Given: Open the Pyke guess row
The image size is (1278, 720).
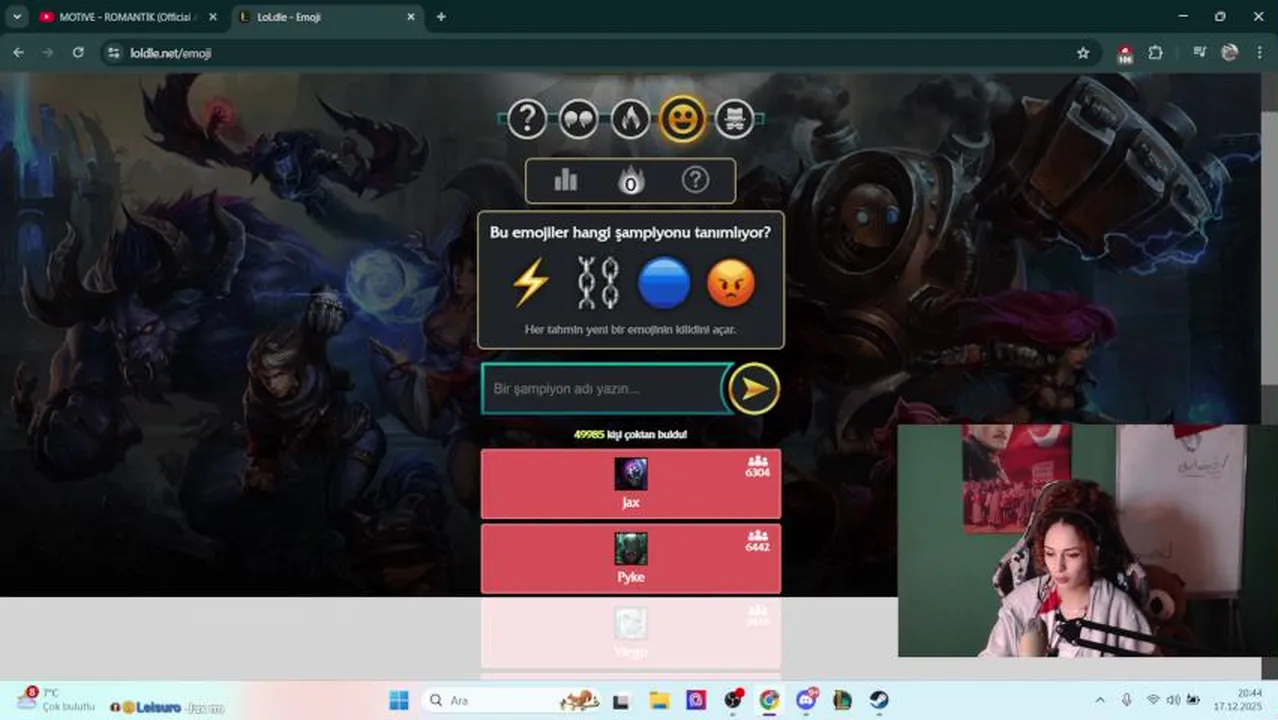Looking at the screenshot, I should tap(631, 559).
